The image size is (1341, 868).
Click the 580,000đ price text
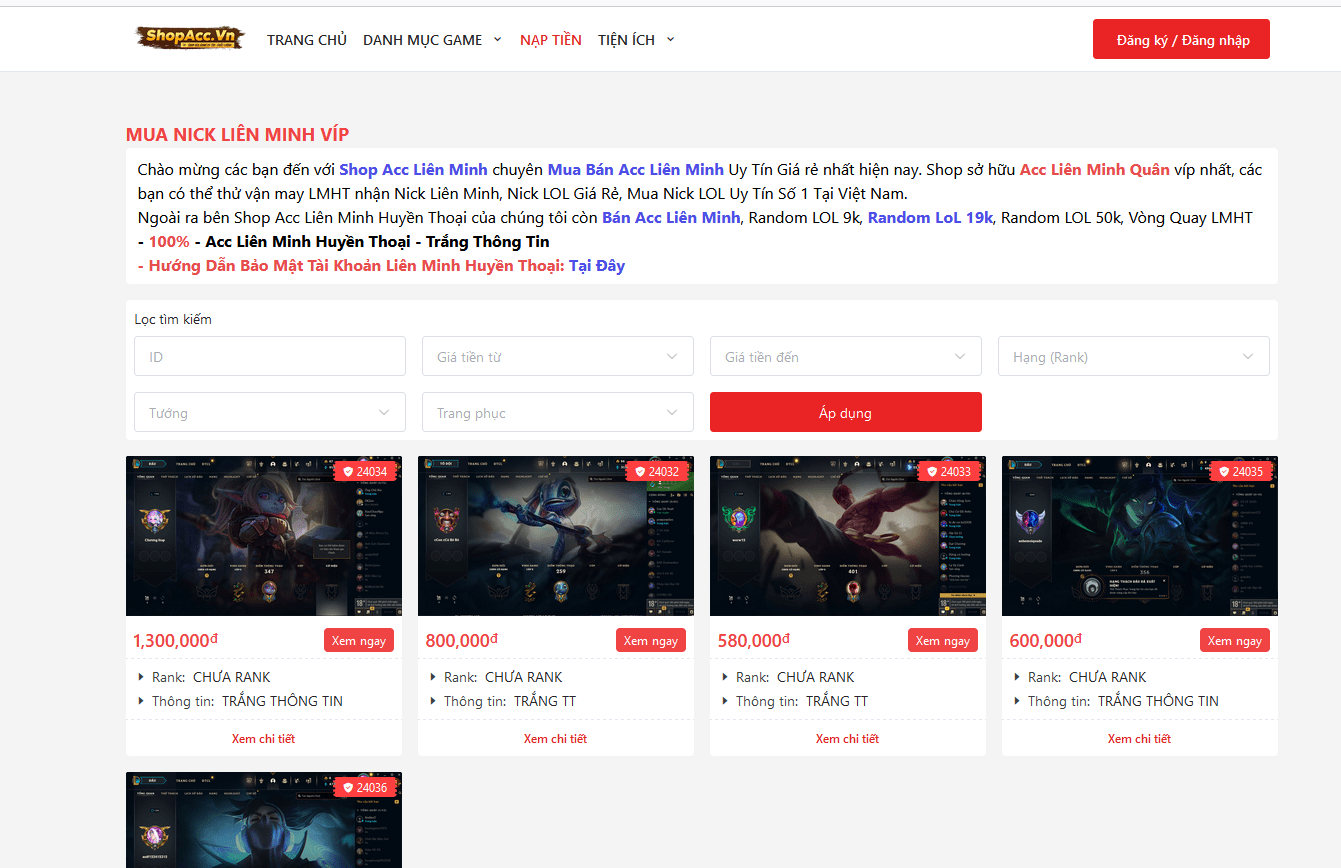click(x=753, y=641)
